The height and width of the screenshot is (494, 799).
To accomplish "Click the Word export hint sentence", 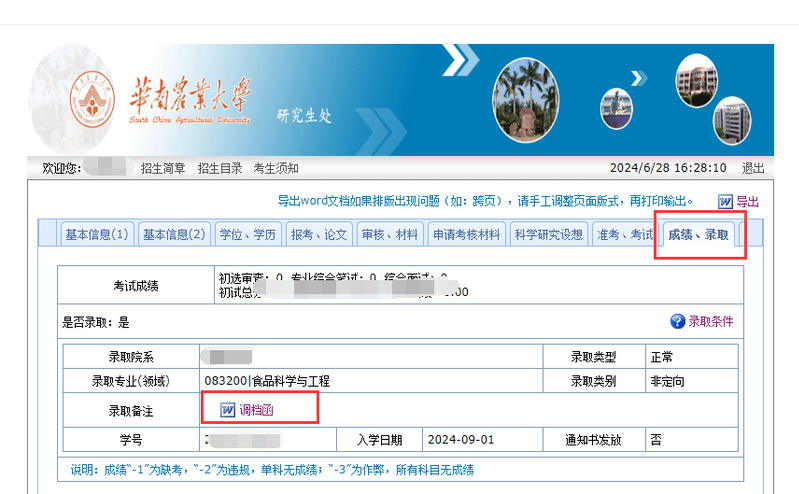I will [x=485, y=201].
